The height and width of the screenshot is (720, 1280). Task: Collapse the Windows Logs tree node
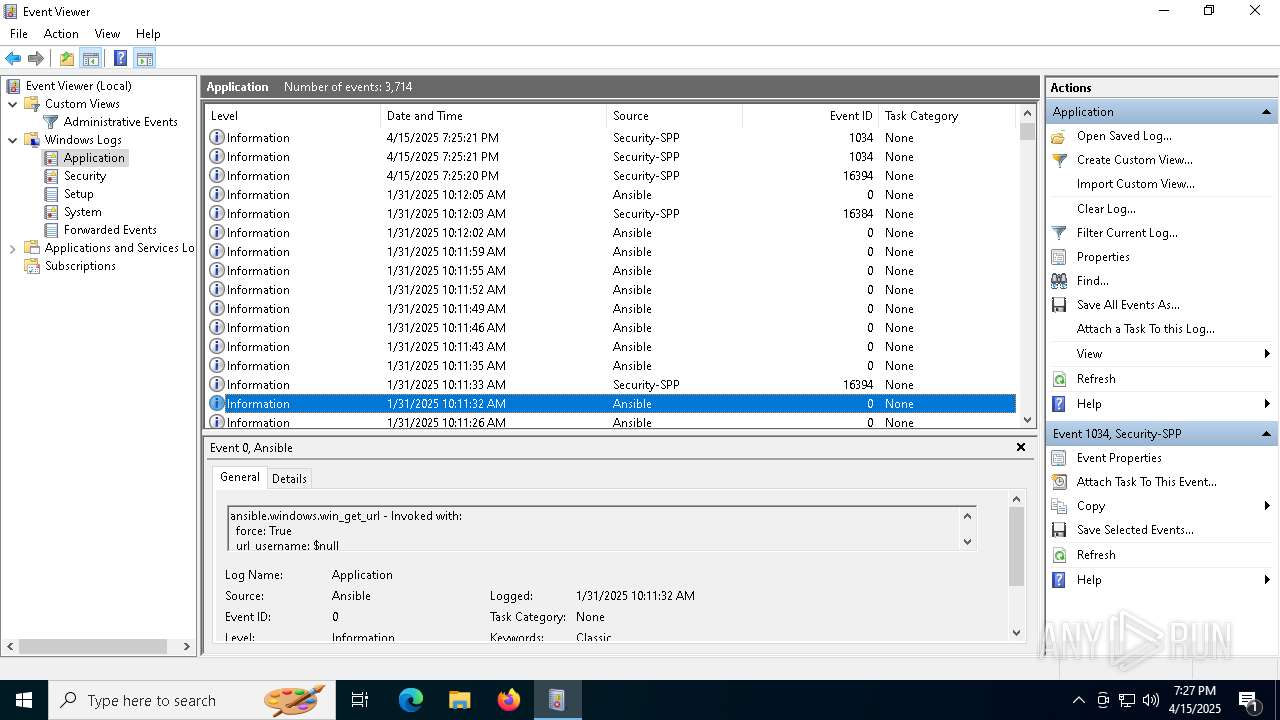click(13, 140)
